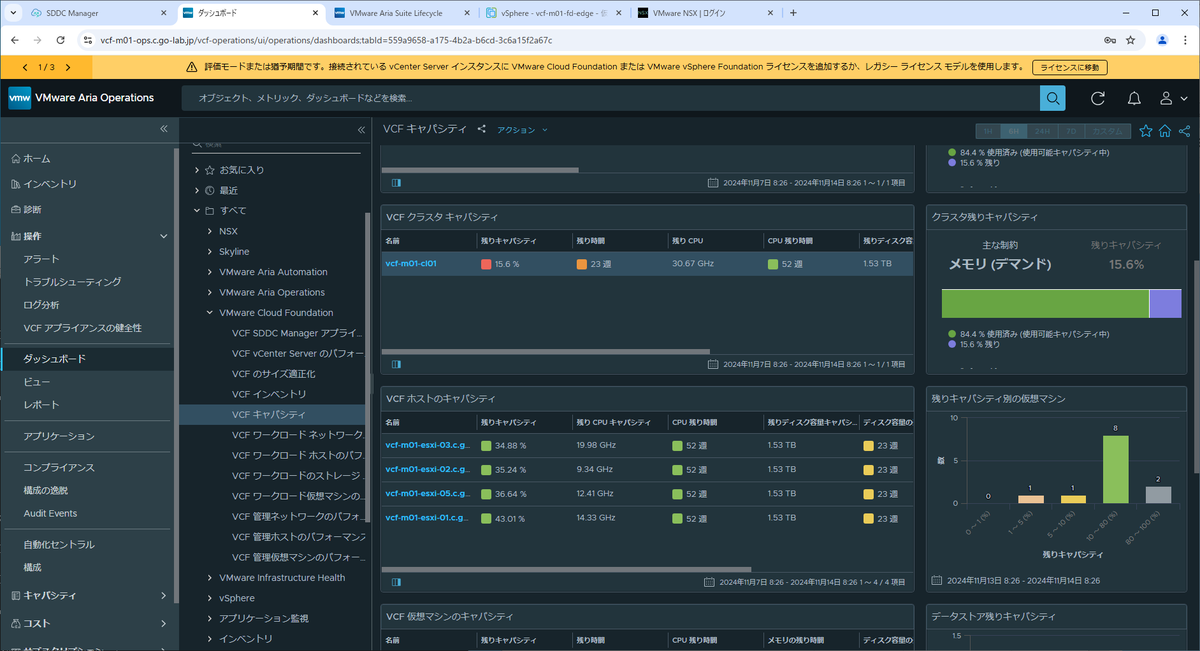Collapse the すべて folder

(x=197, y=211)
